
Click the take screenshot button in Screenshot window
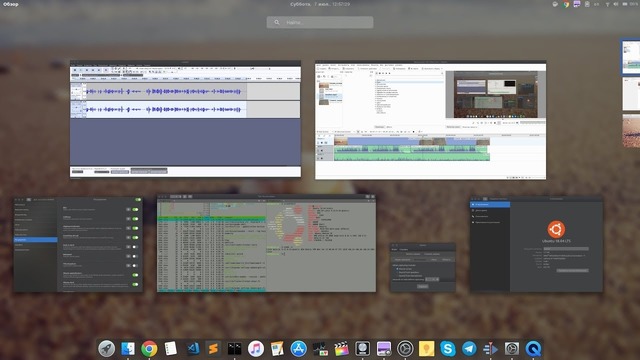(422, 287)
